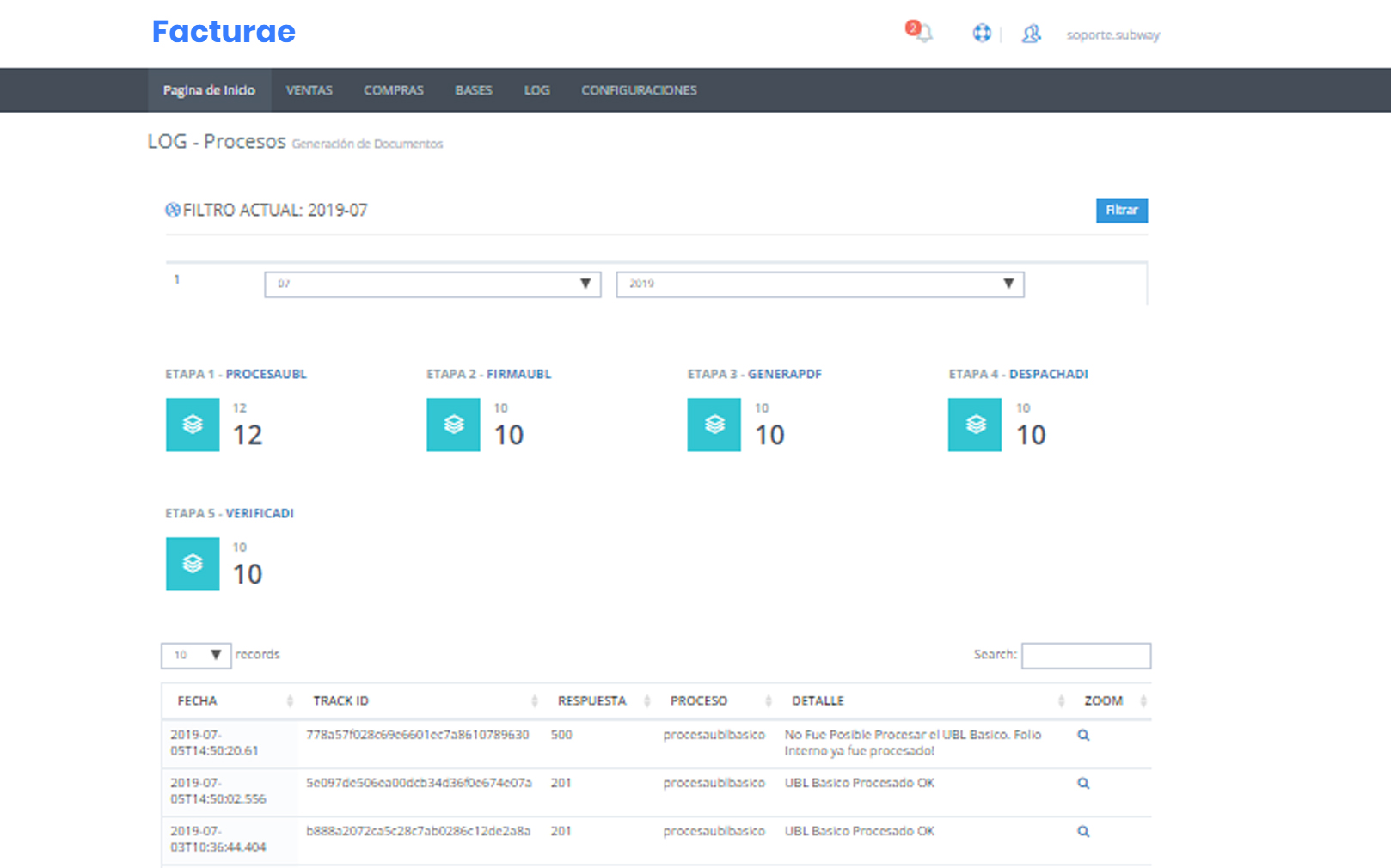Screen dimensions: 1391x868
Task: Open the DESPACHADI stage link
Action: coord(1048,374)
